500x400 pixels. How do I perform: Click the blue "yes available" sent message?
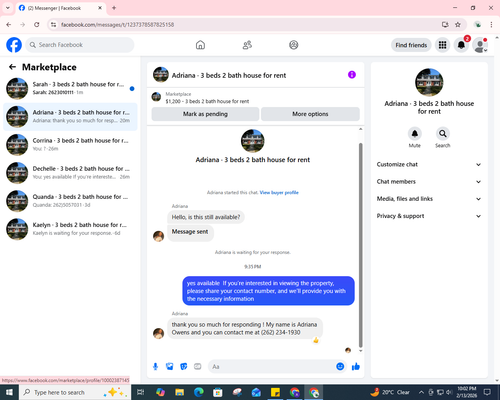pos(268,291)
